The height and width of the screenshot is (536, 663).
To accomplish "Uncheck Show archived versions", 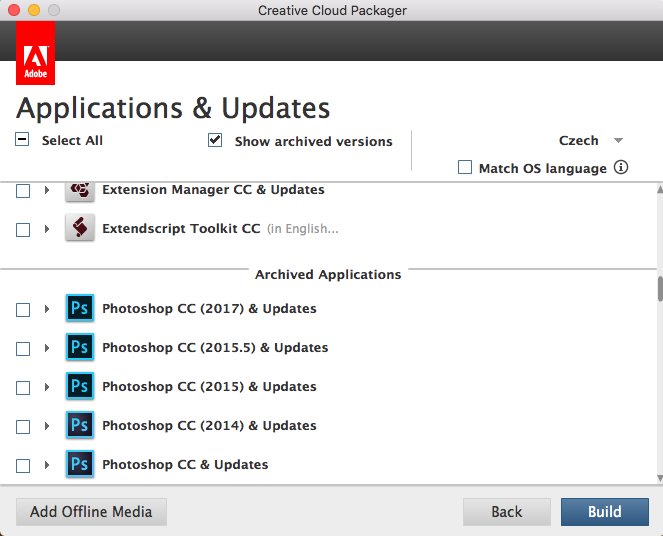I will [215, 140].
